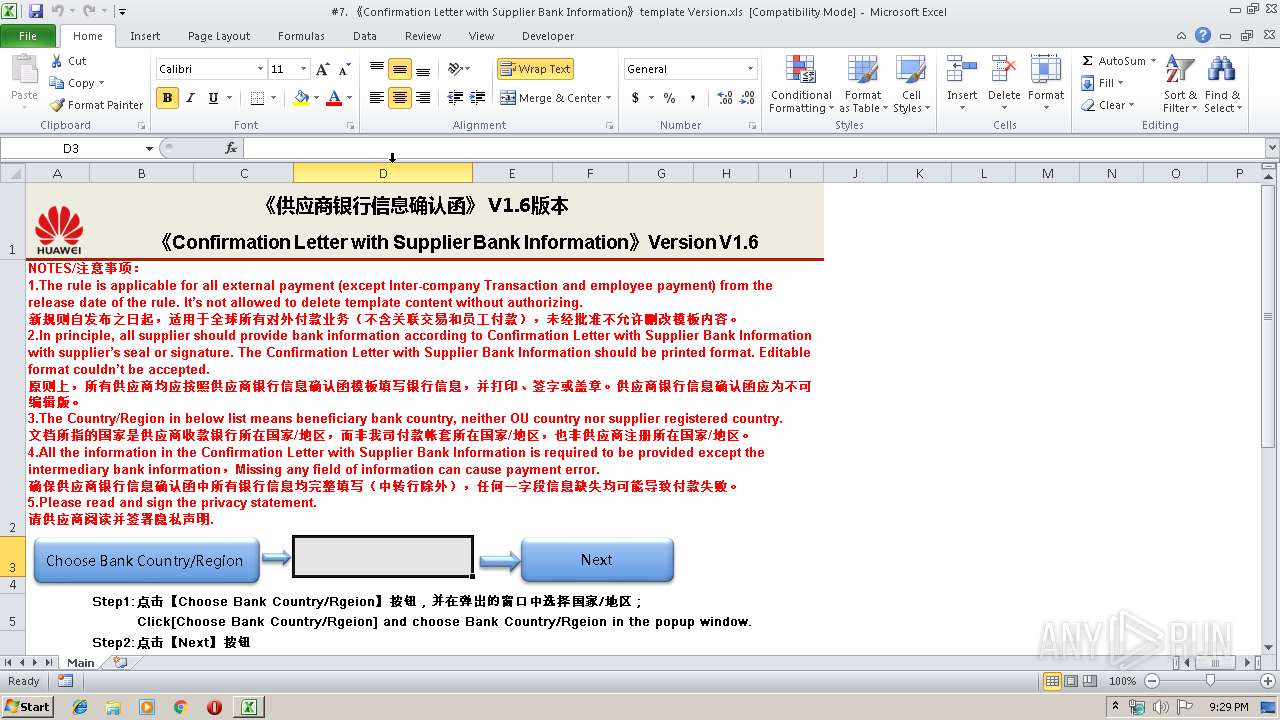Switch to the Data tab

365,36
